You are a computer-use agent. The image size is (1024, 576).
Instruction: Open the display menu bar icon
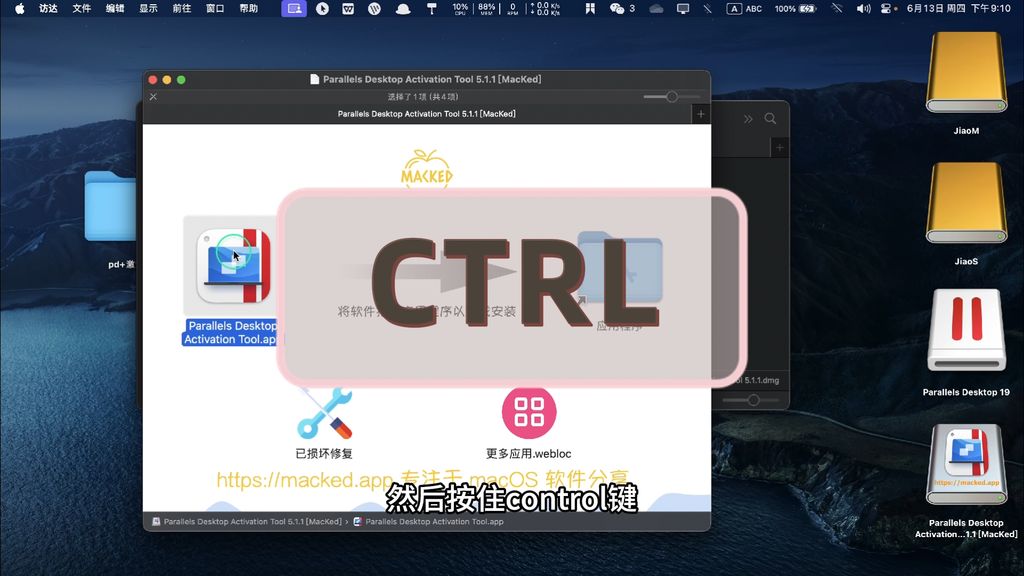coord(683,8)
